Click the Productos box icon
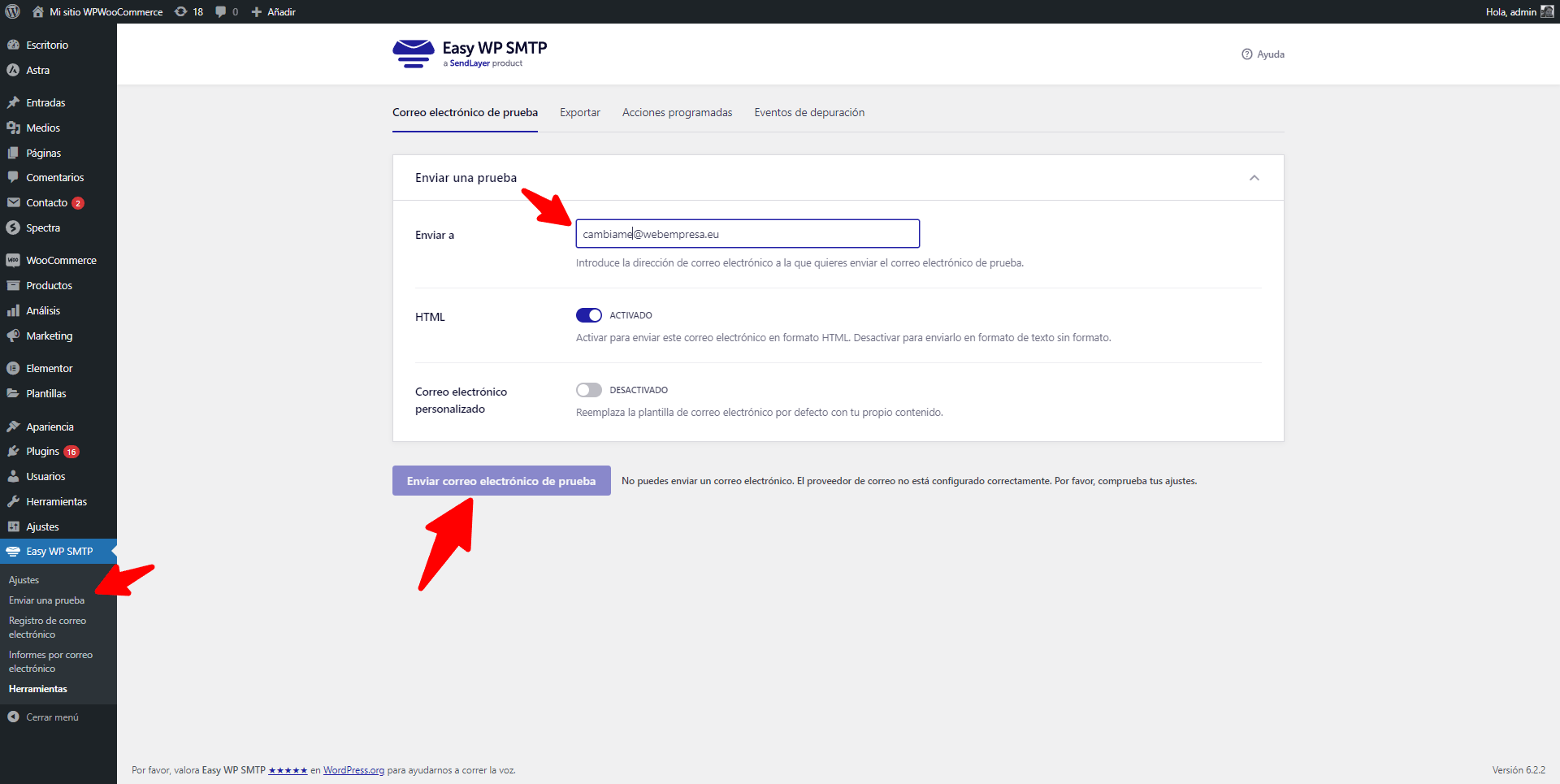 [x=13, y=285]
